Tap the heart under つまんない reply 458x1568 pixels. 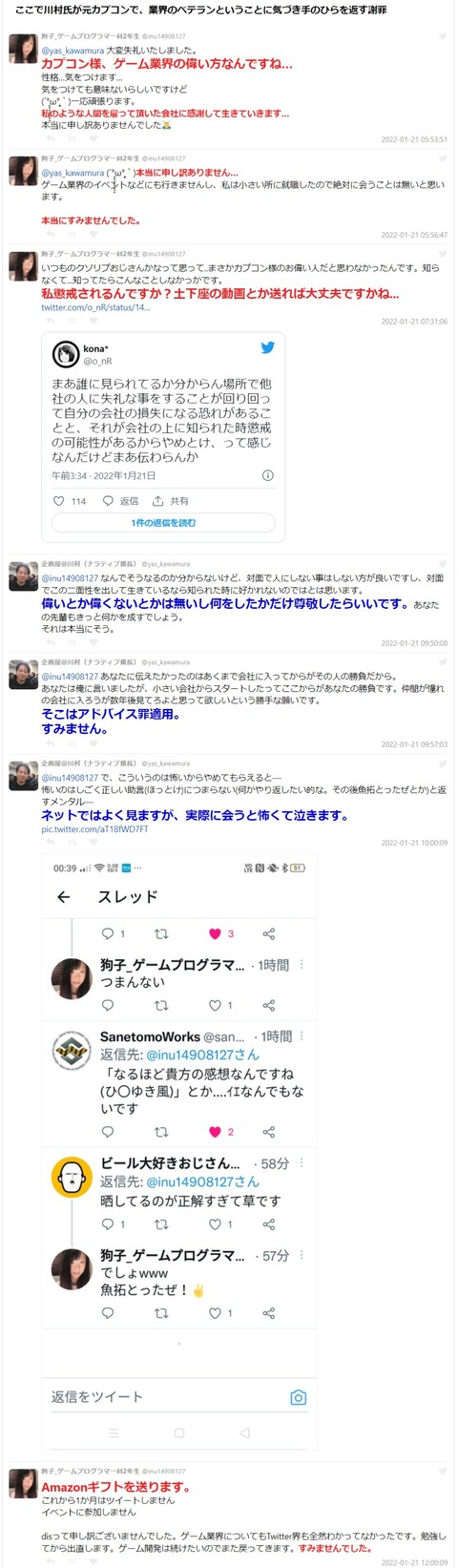click(215, 1005)
